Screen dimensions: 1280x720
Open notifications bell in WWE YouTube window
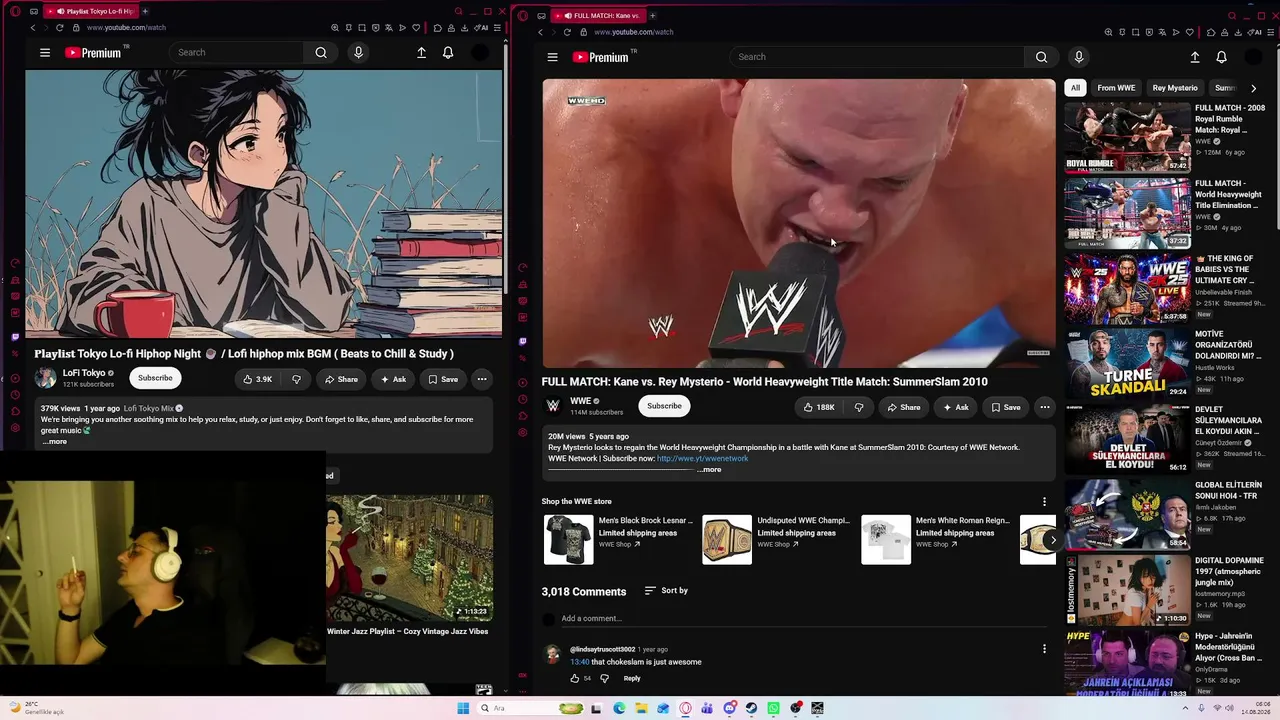coord(1221,57)
